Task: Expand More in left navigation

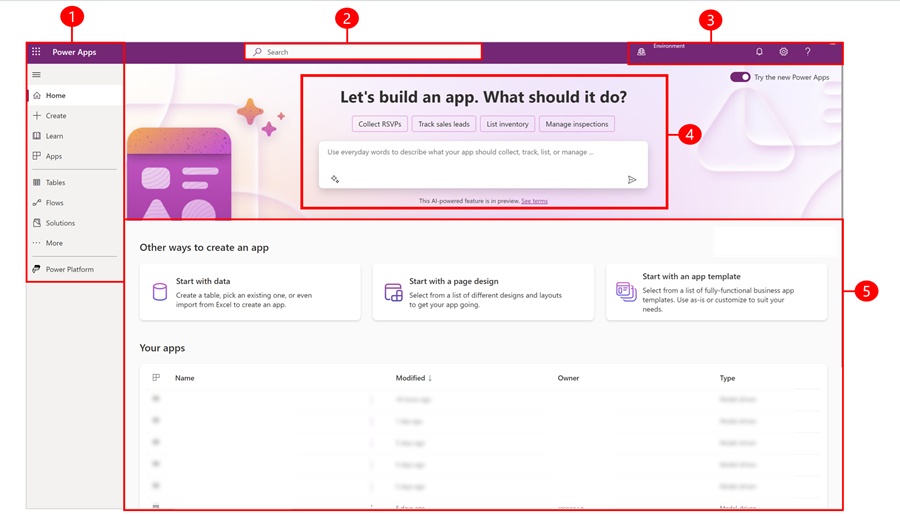Action: coord(75,243)
